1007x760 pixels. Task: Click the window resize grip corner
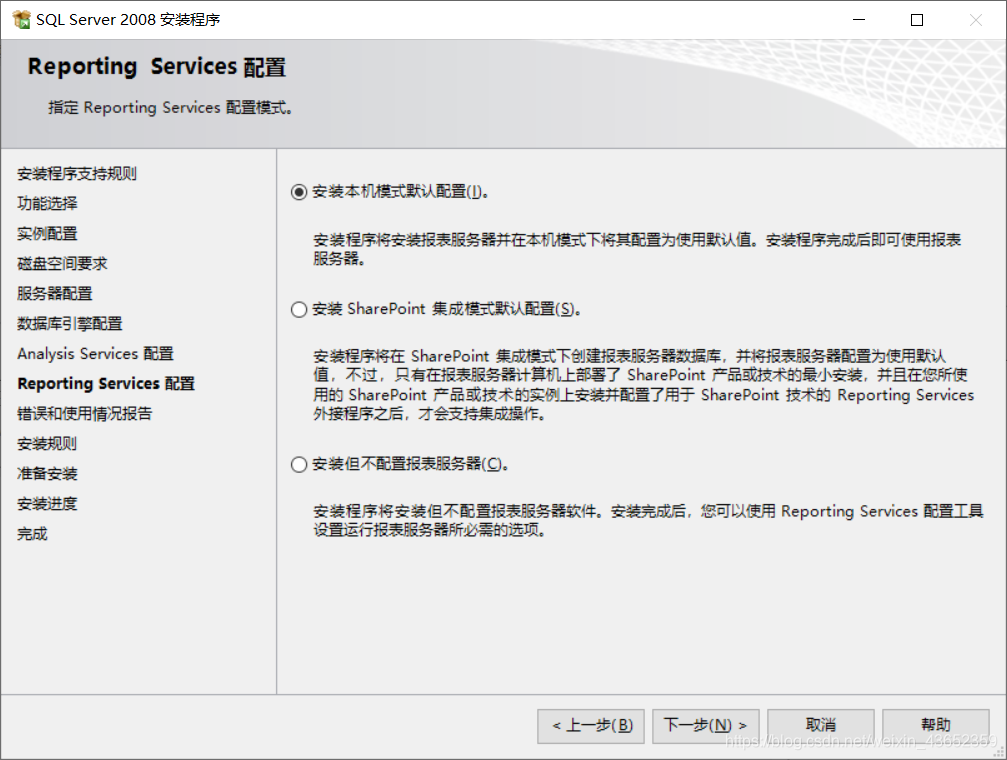[999, 752]
